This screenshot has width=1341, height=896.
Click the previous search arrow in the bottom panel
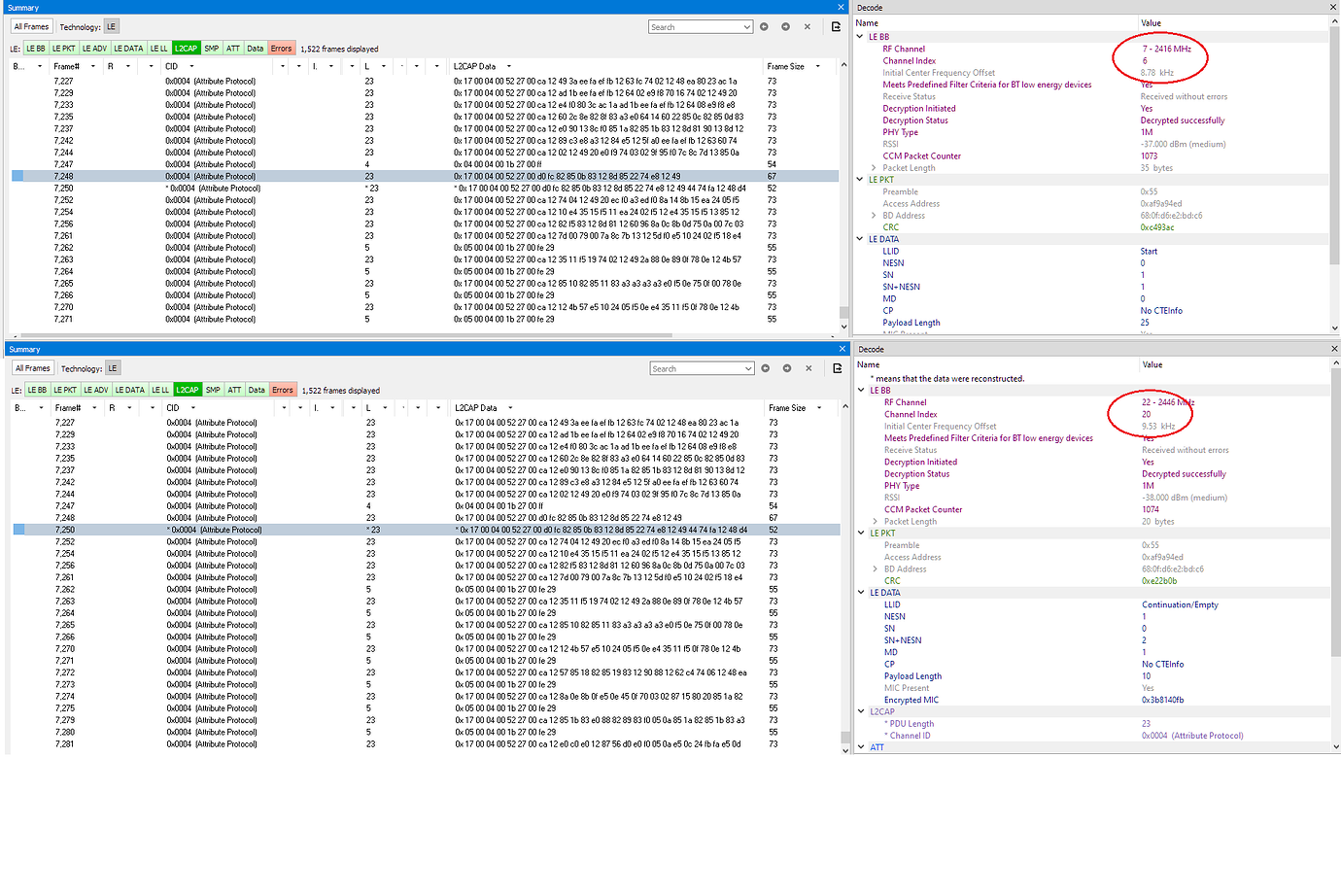[766, 367]
